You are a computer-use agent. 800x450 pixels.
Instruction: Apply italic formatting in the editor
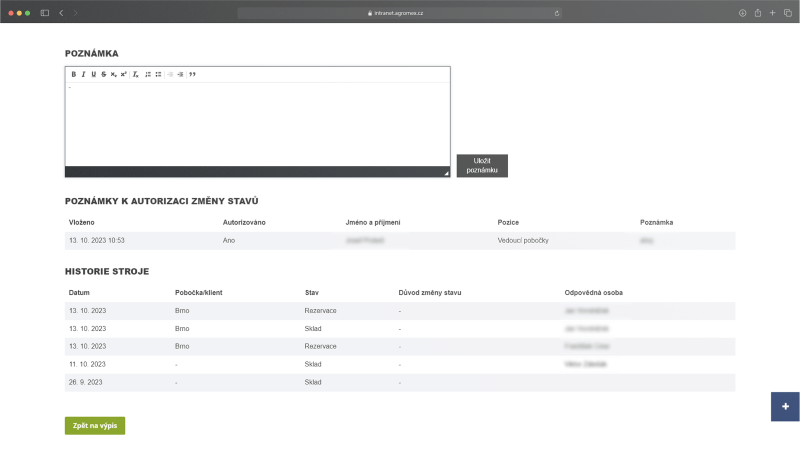(83, 74)
